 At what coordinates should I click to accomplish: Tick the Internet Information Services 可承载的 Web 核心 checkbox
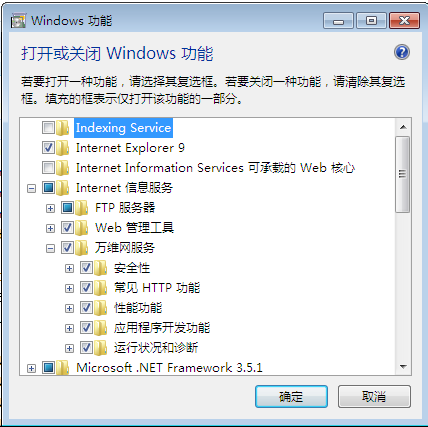(48, 168)
